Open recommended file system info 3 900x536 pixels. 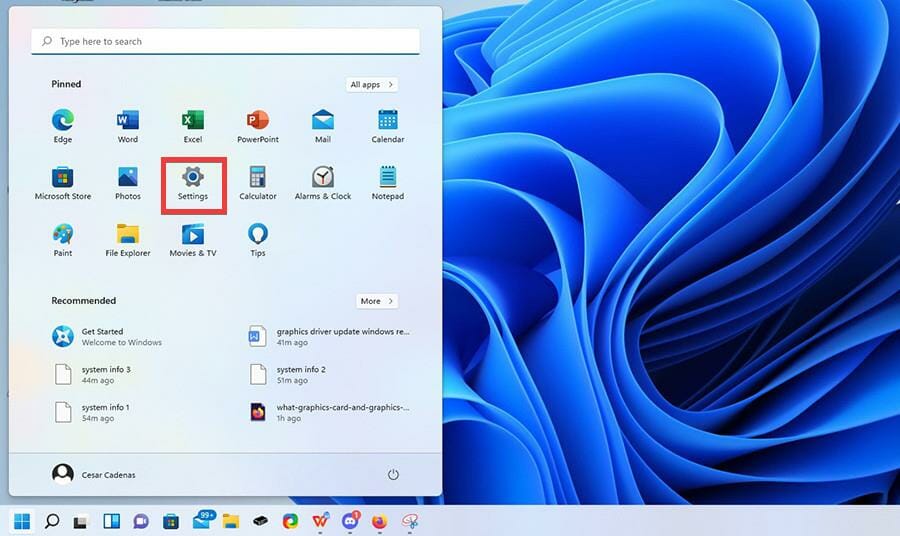[x=94, y=374]
